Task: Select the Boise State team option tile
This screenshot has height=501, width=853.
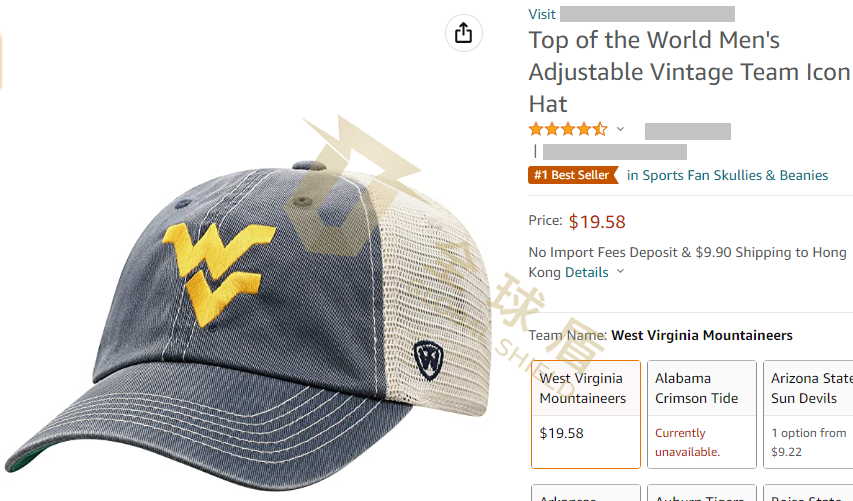Action: 808,493
